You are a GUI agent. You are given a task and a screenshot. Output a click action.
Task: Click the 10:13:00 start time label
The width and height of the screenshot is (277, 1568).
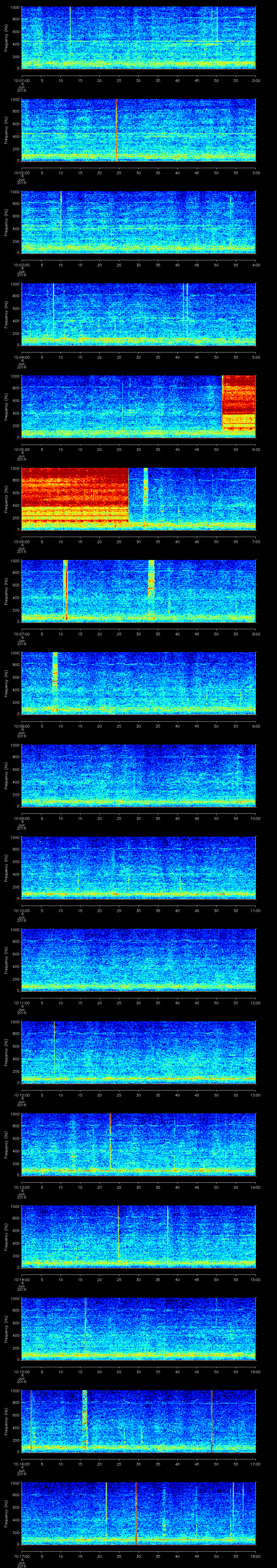coord(21,1187)
